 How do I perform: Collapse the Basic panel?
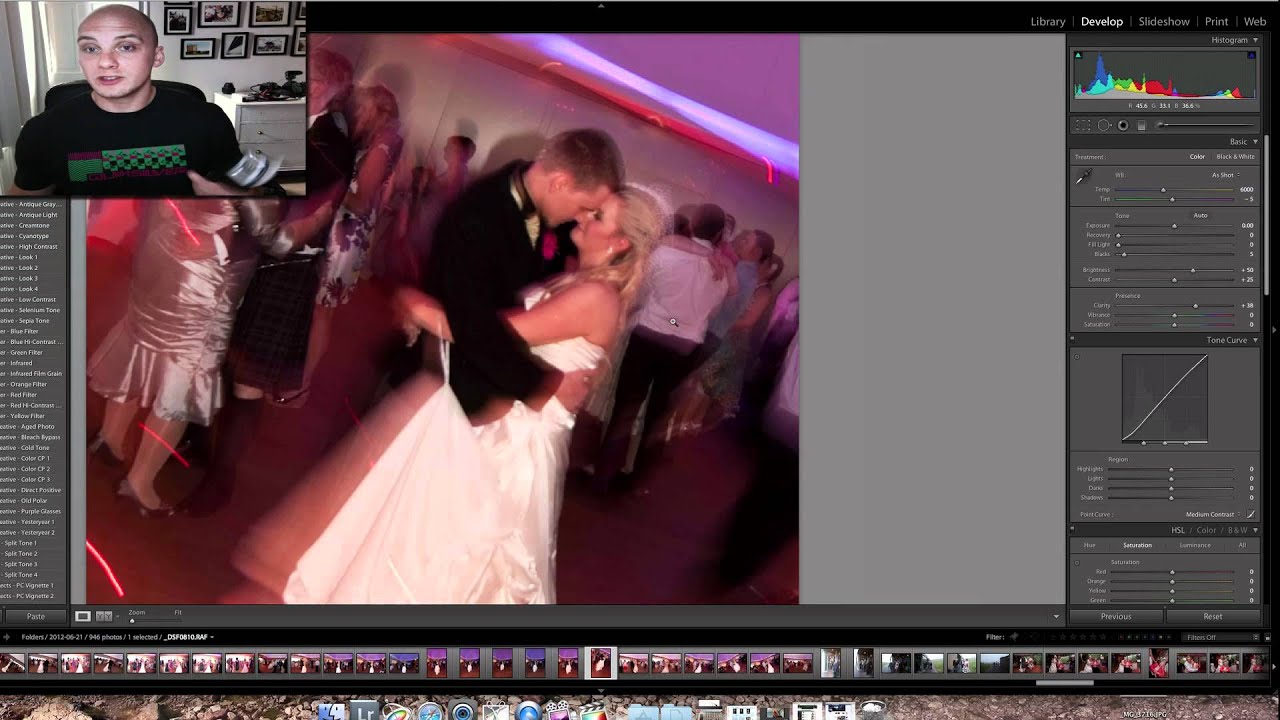[1255, 142]
